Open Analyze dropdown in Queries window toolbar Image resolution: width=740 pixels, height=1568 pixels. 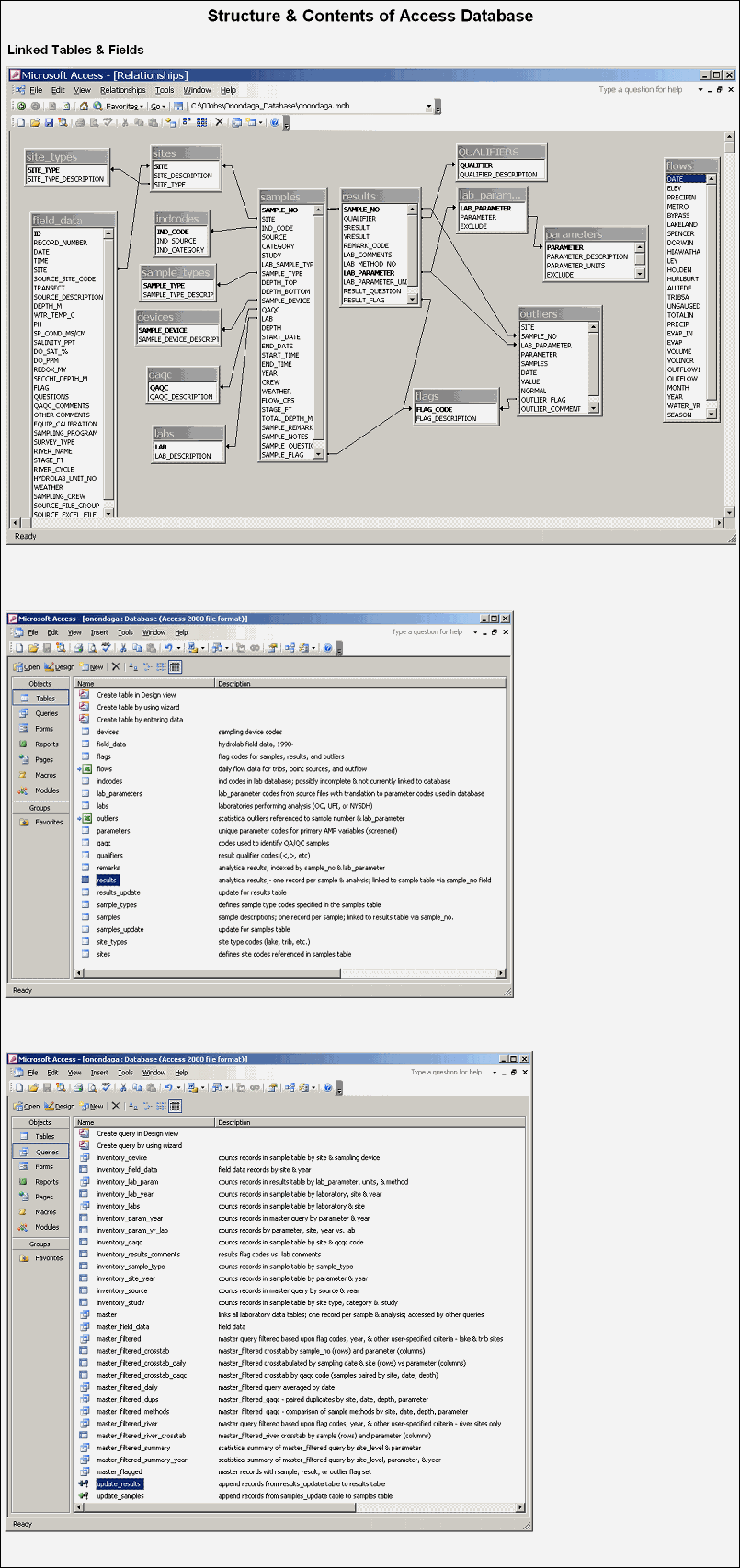(x=226, y=1086)
